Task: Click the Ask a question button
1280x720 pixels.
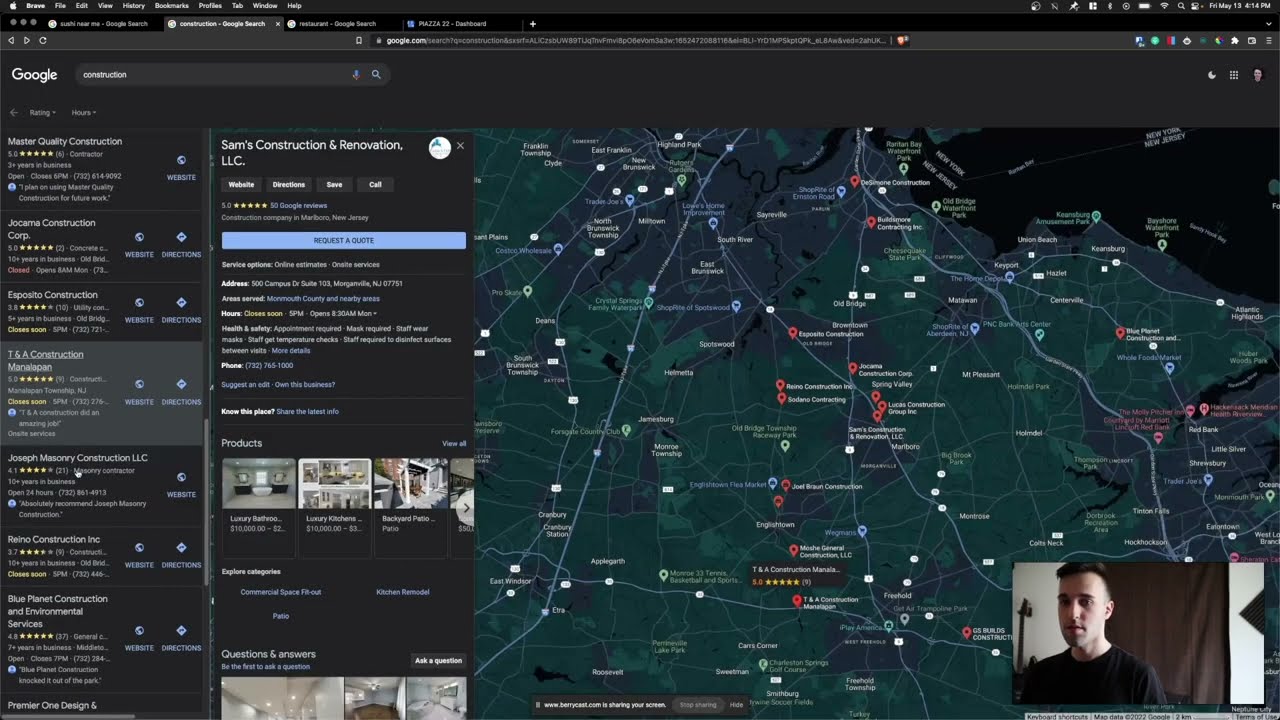Action: click(439, 661)
